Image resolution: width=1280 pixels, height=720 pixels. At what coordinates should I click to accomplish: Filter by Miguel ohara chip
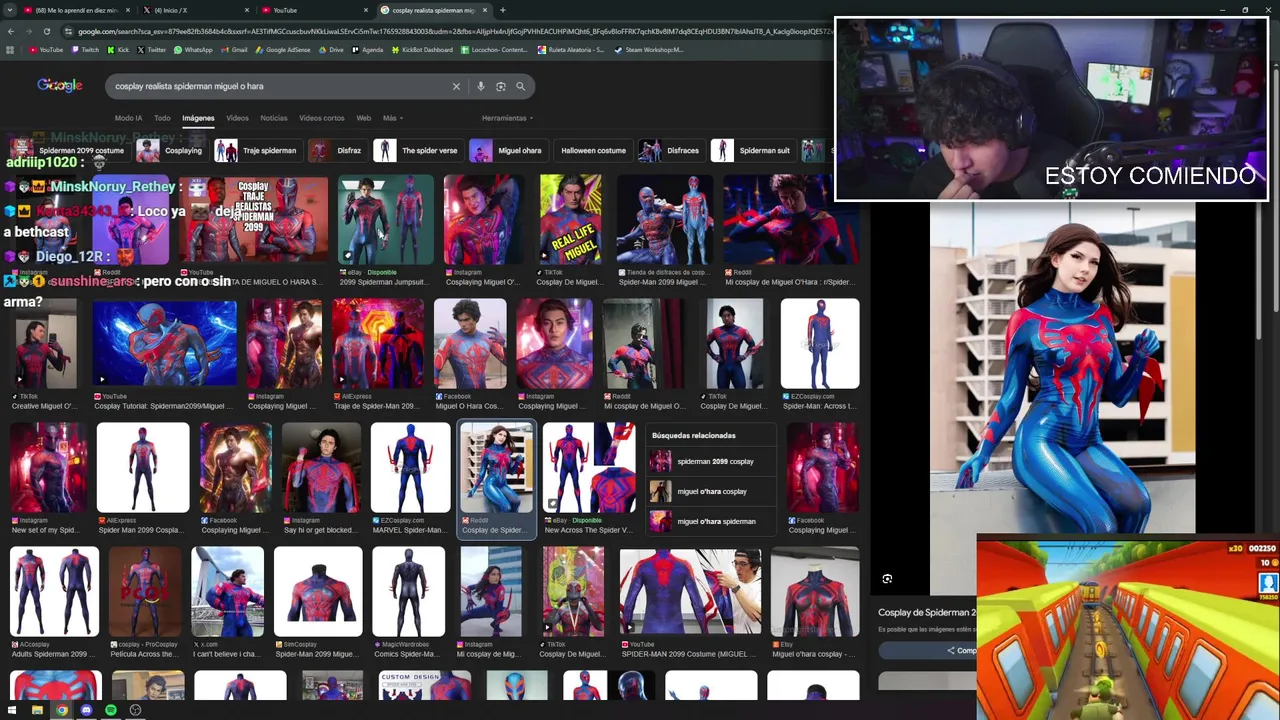(507, 151)
